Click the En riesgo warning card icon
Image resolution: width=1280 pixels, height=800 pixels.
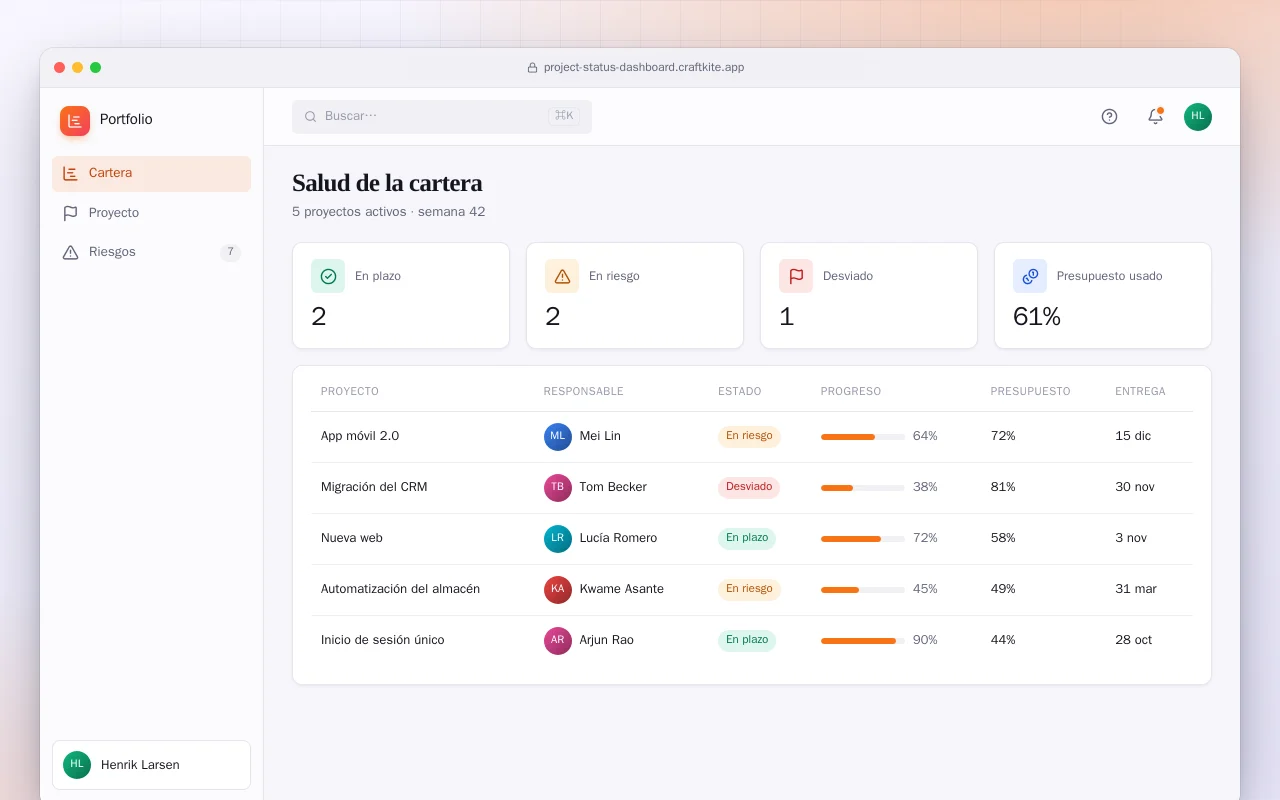[x=562, y=276]
